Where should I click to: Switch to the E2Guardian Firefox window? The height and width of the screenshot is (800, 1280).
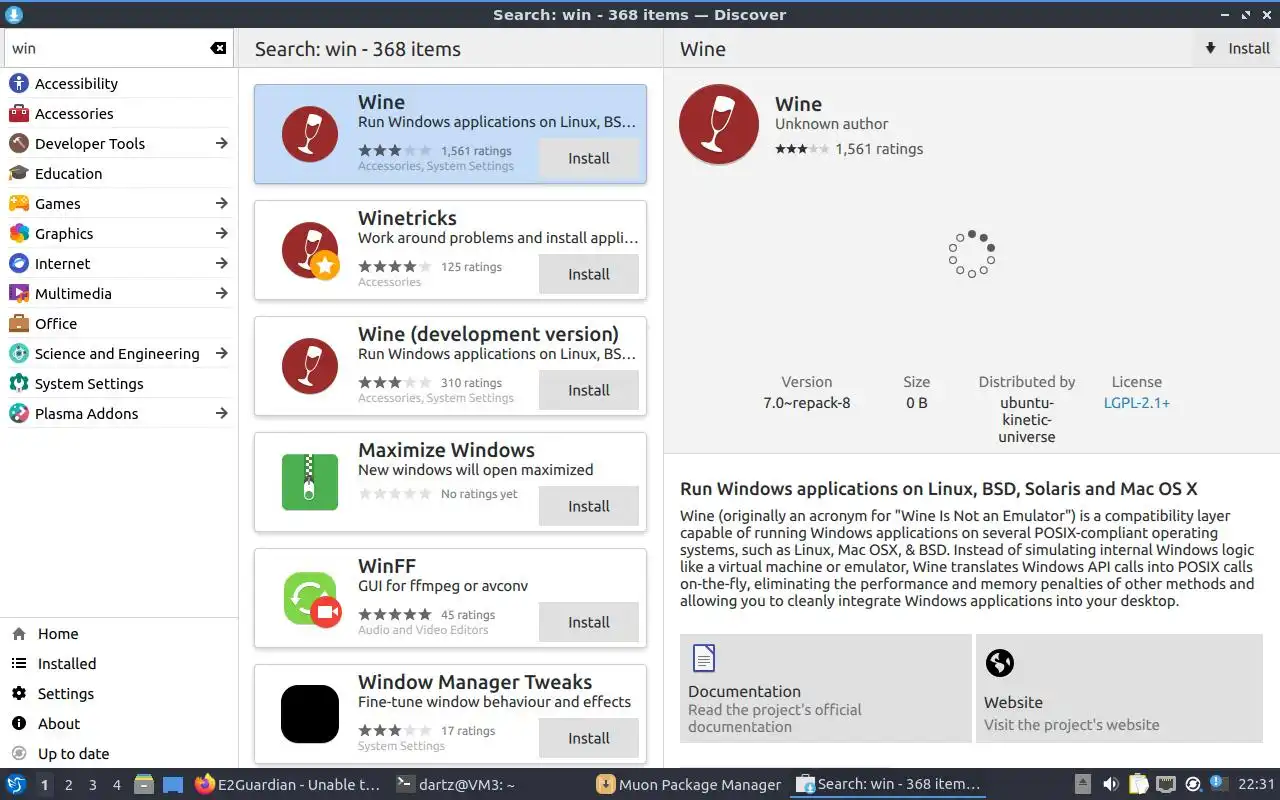click(x=288, y=784)
